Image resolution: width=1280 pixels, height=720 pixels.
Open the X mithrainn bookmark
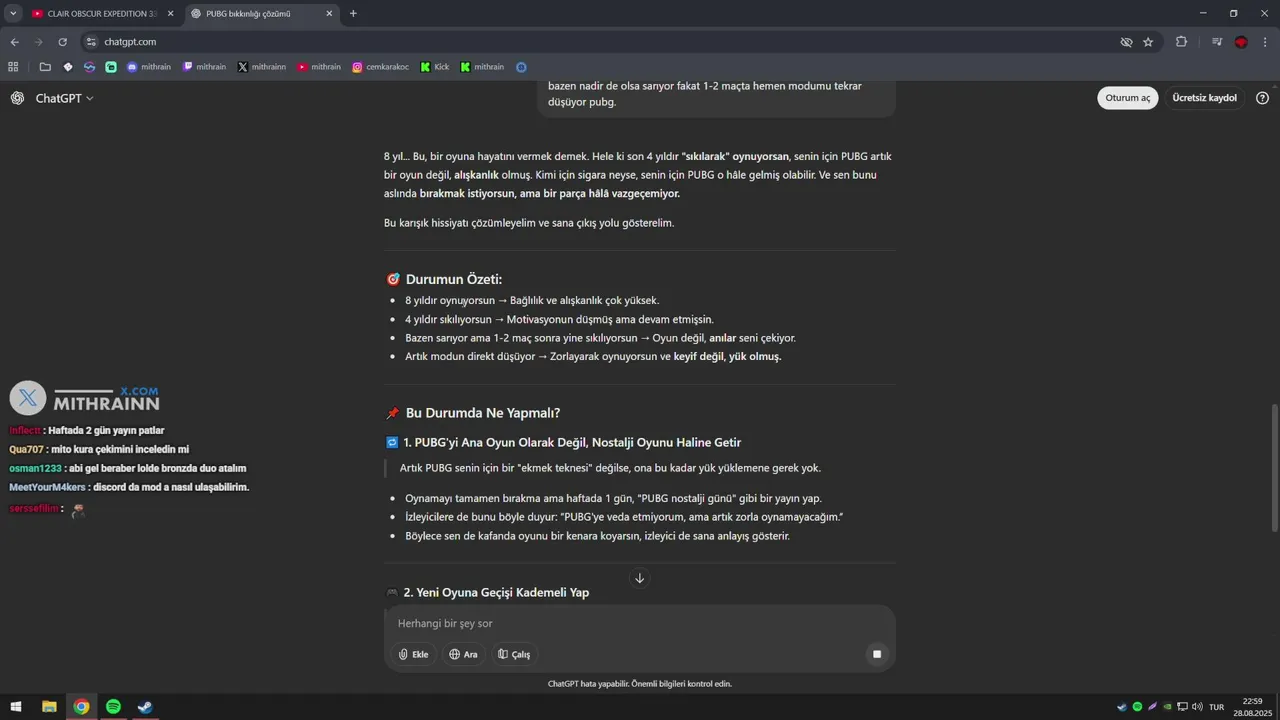pos(262,67)
